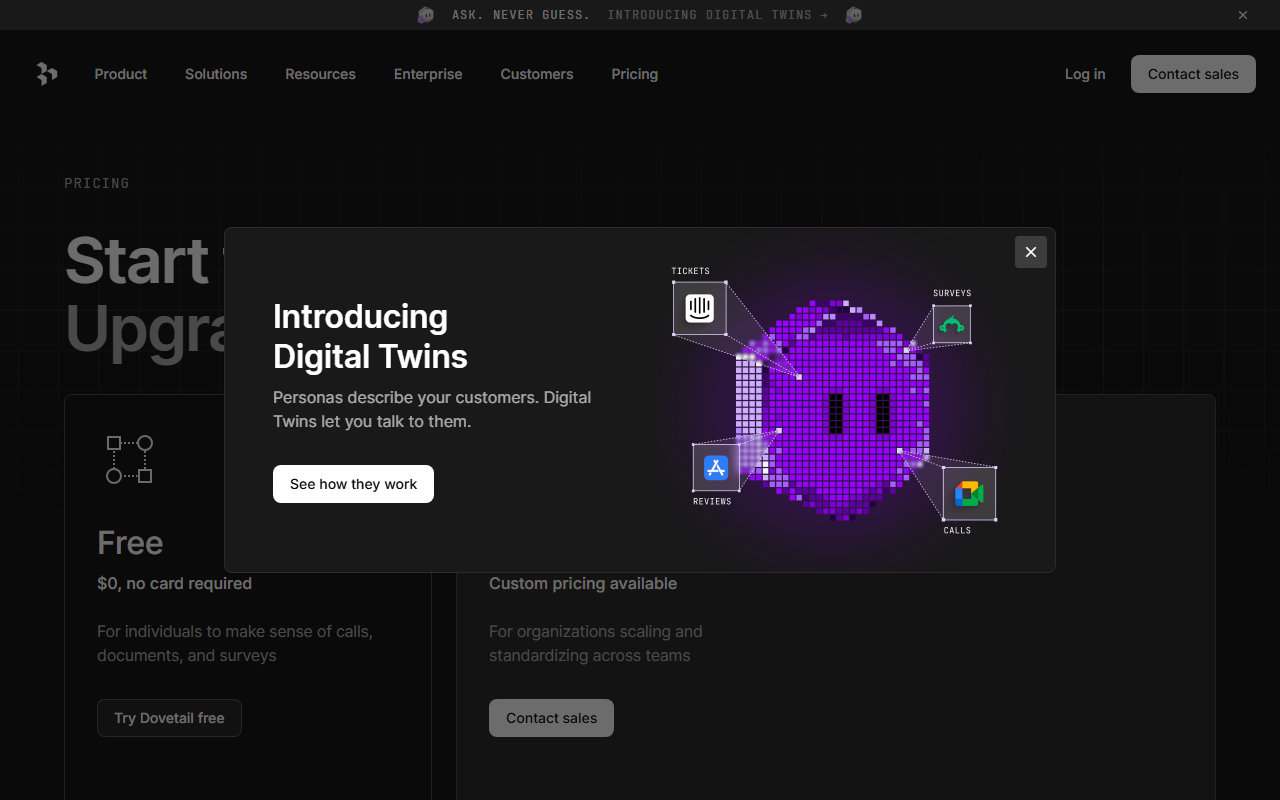
Task: Open the Customers nav item
Action: [537, 74]
